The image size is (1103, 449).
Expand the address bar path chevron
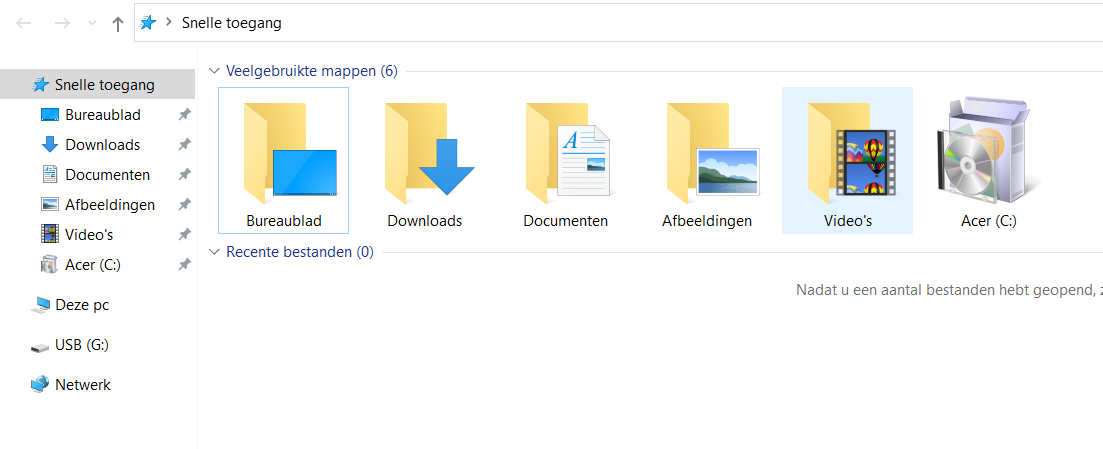[x=169, y=22]
